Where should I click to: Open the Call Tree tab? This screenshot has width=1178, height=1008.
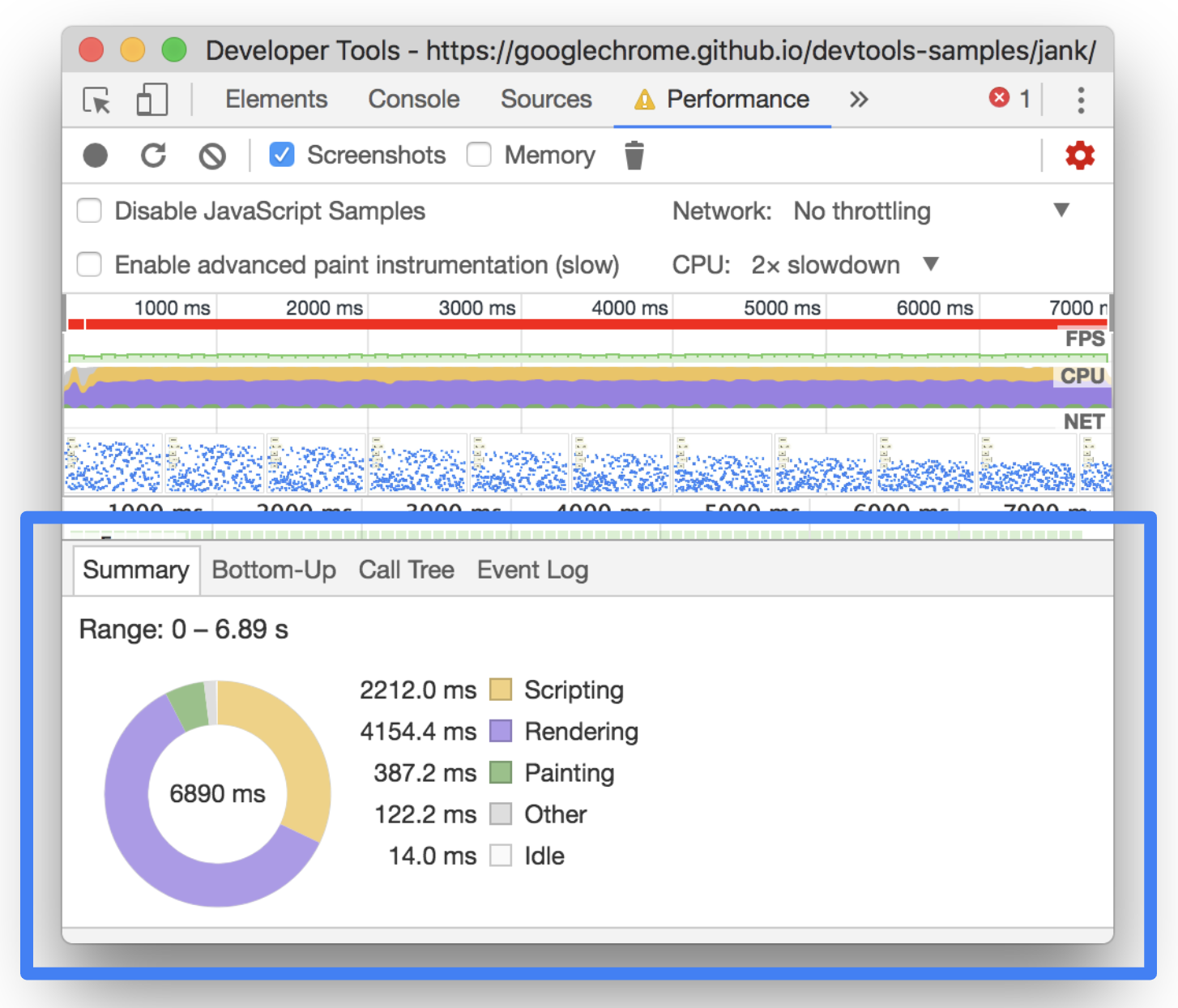tap(407, 570)
